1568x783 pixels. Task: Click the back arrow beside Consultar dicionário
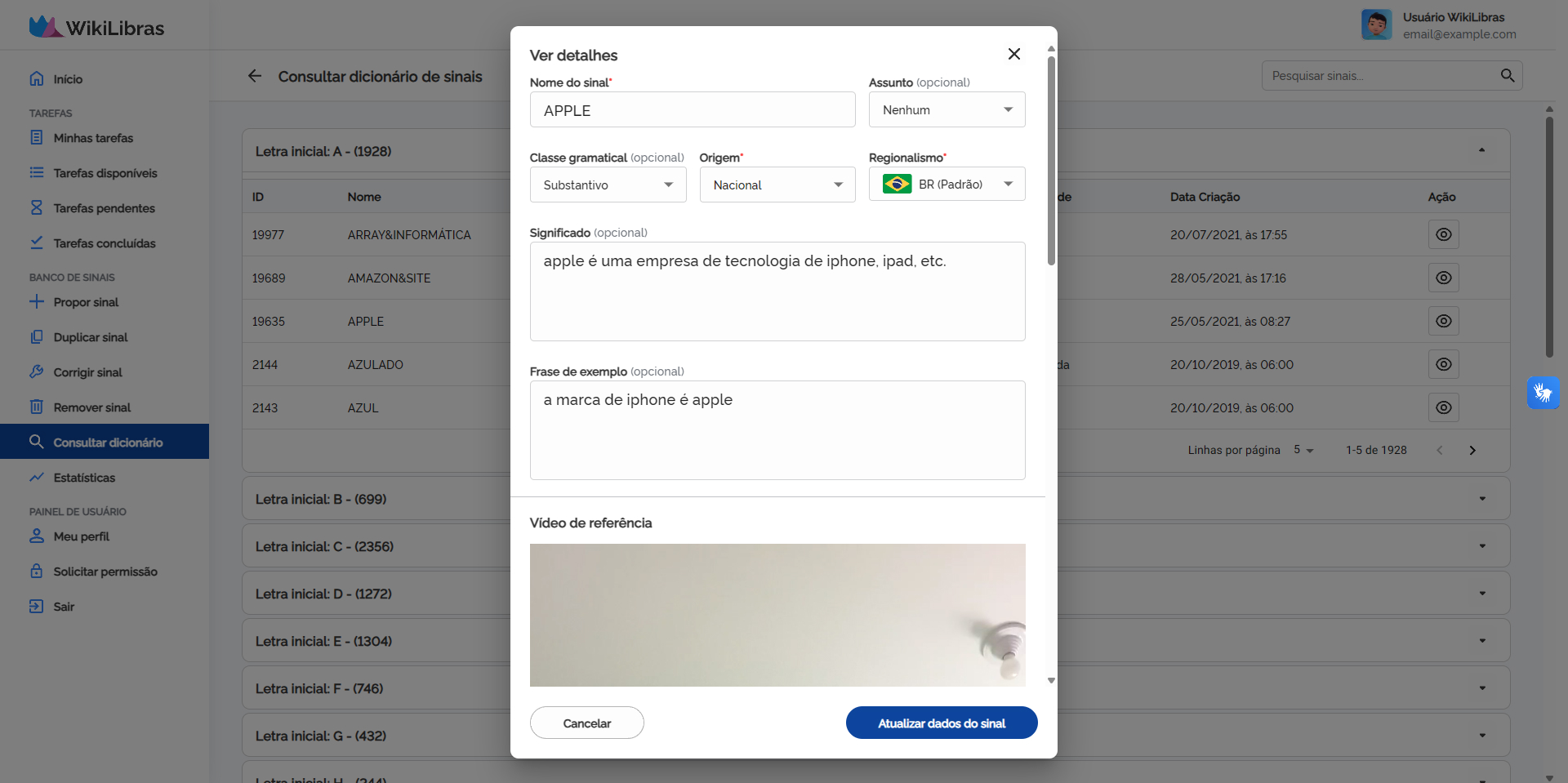point(255,76)
